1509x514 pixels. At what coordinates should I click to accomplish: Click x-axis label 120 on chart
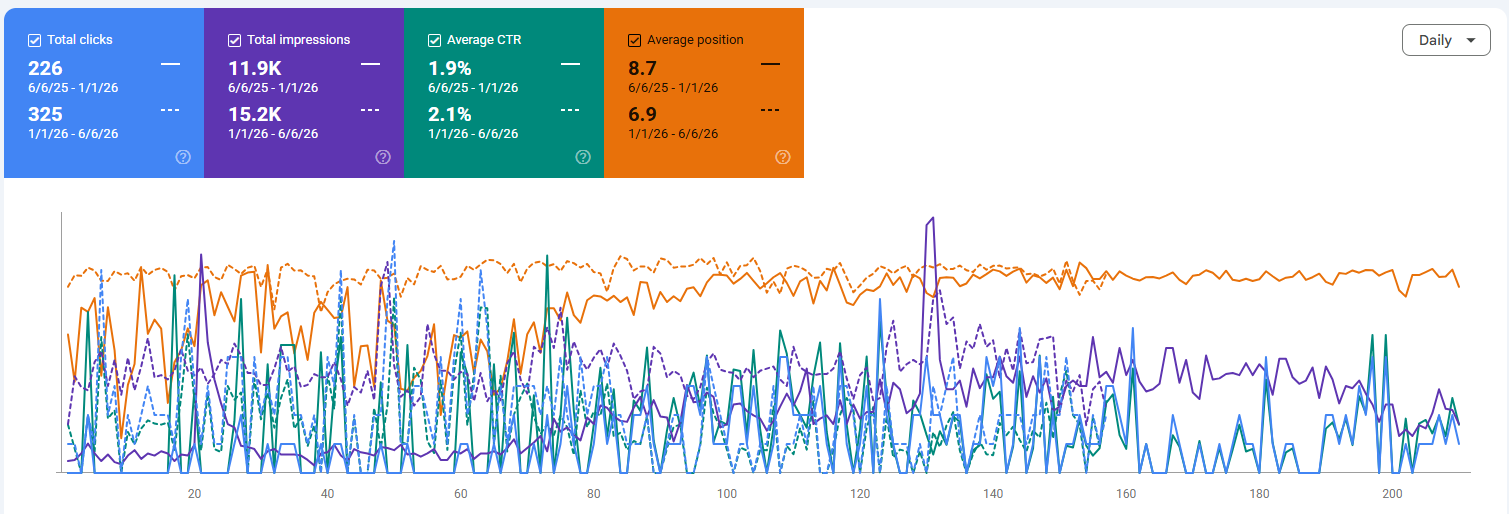[x=860, y=494]
